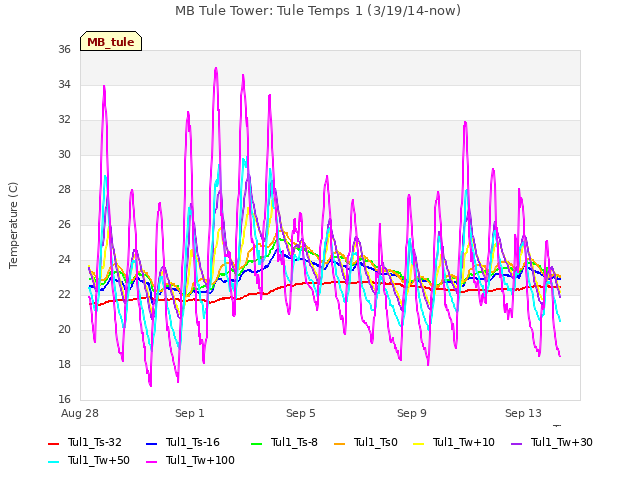Image resolution: width=640 pixels, height=480 pixels.
Task: Click the 32 y-axis tick label
Action: (x=64, y=120)
